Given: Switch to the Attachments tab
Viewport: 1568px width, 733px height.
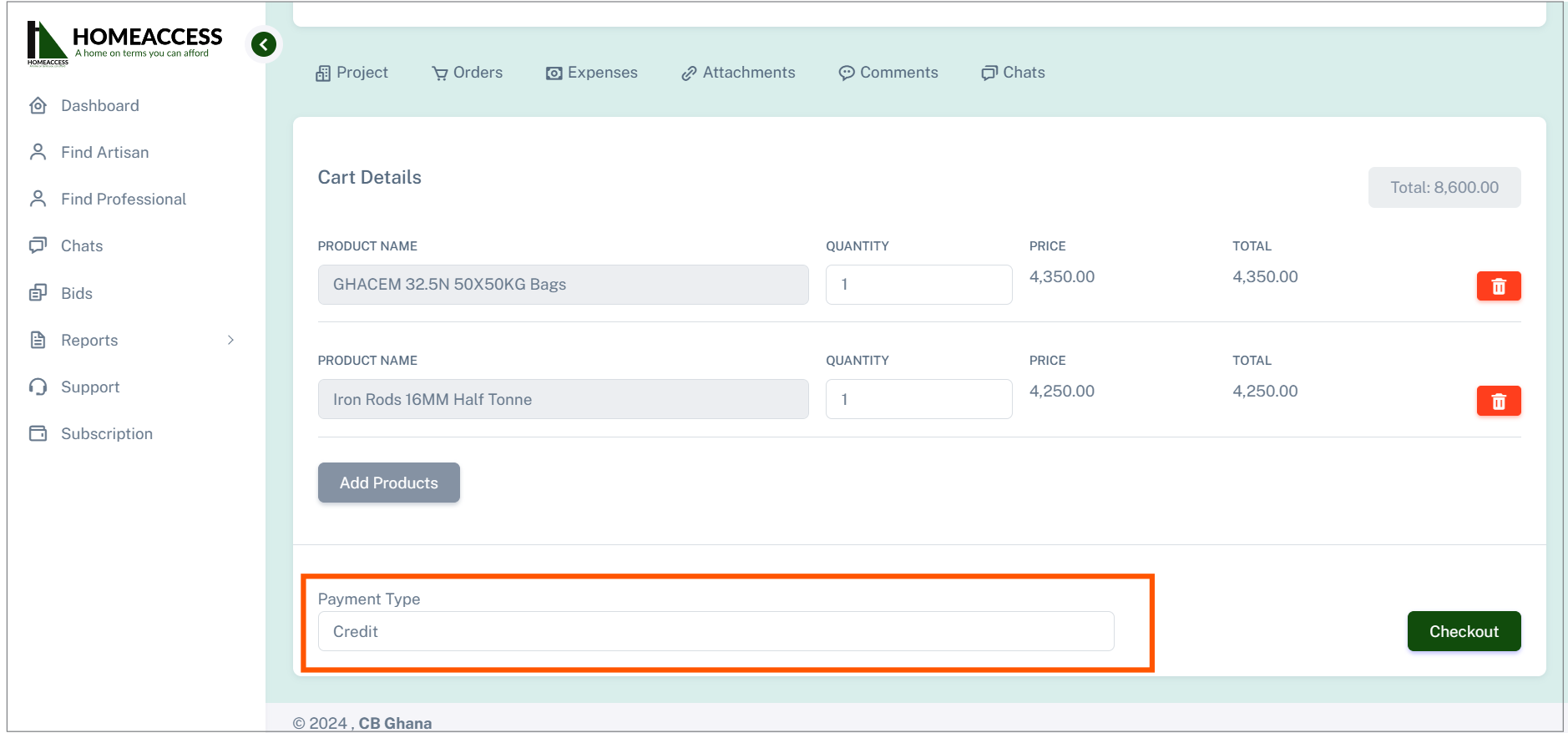Looking at the screenshot, I should click(738, 73).
